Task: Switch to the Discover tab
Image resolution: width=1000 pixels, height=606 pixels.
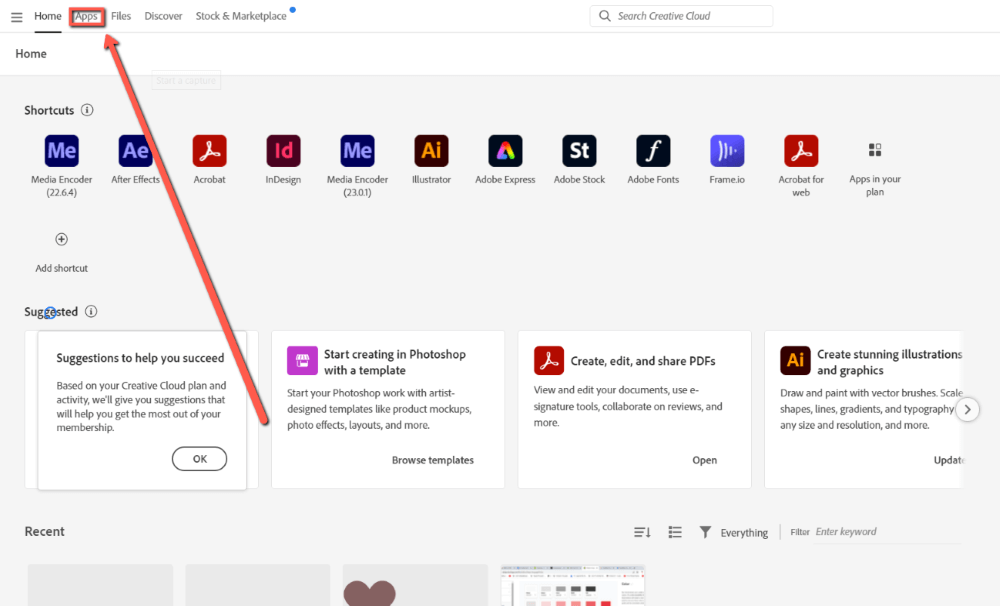Action: point(163,16)
